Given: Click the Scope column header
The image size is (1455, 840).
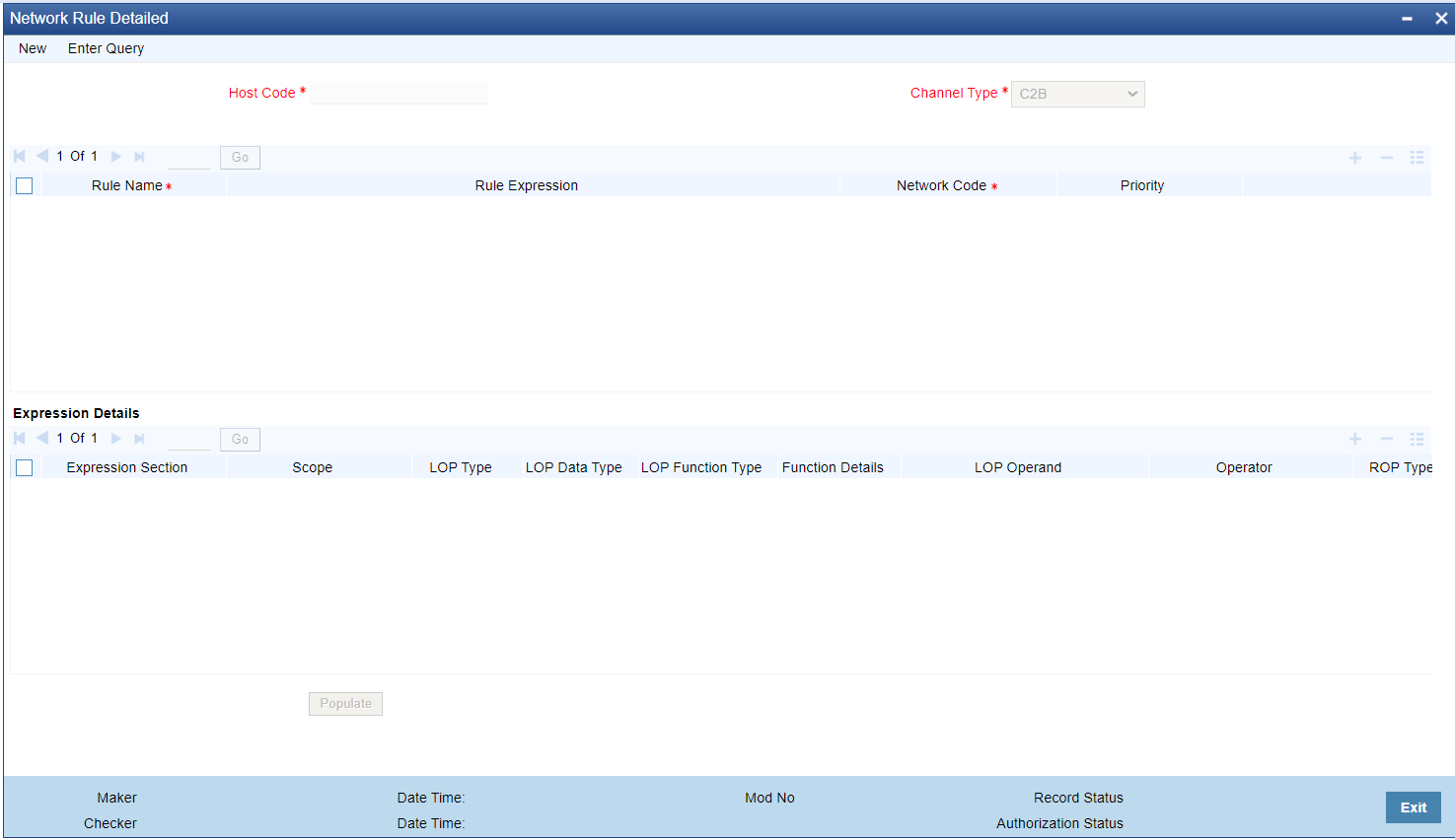Looking at the screenshot, I should (313, 467).
